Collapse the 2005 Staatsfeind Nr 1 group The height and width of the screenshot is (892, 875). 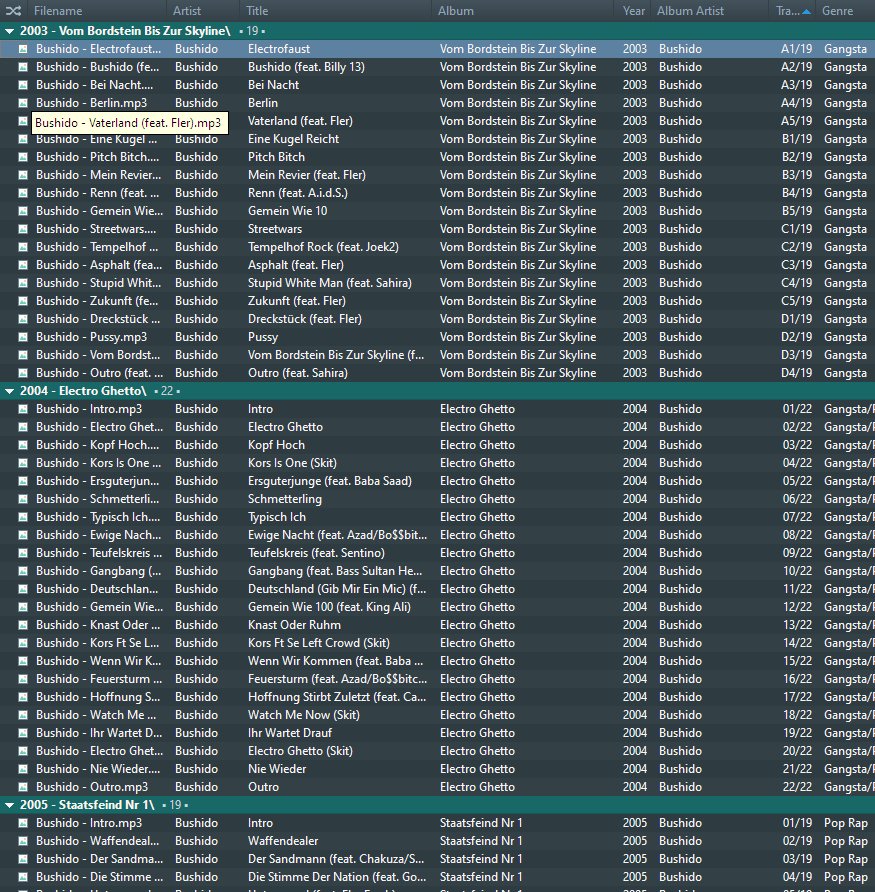[9, 805]
